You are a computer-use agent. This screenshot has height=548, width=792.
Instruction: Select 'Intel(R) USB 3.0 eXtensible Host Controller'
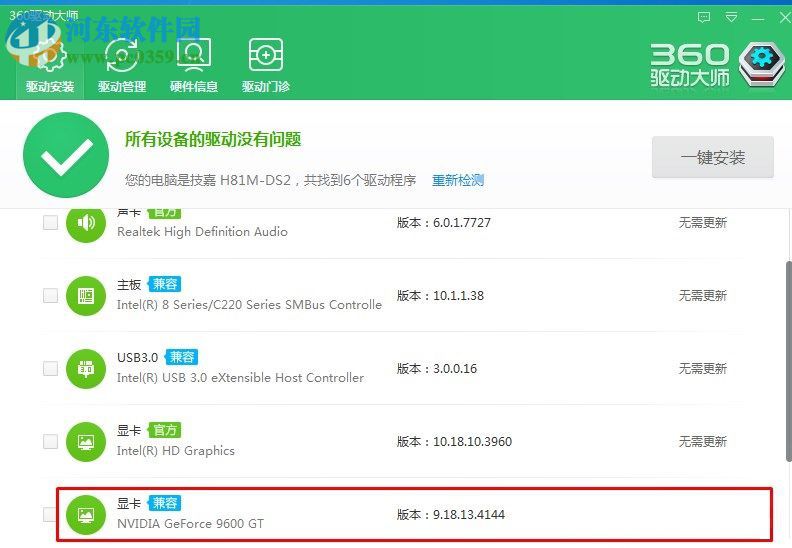click(x=240, y=378)
